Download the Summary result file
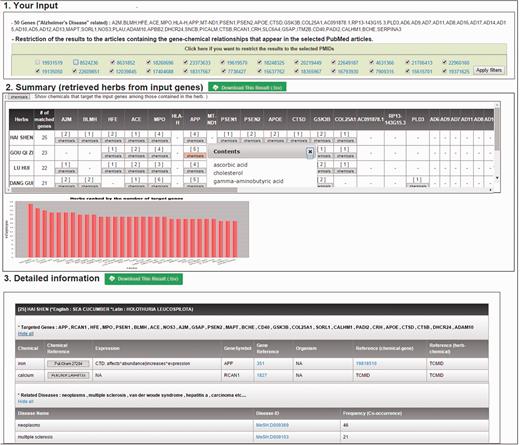The height and width of the screenshot is (445, 520). [247, 87]
